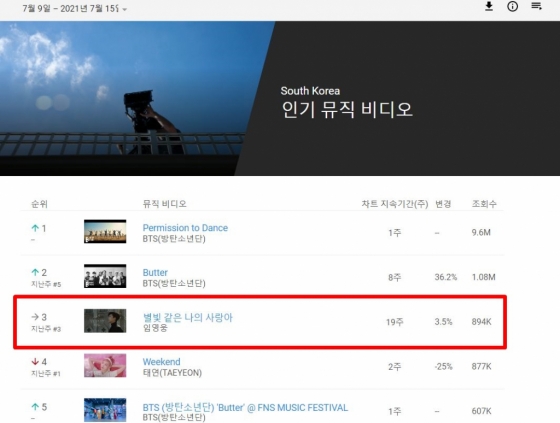Click Permission to Dance thumbnail

click(105, 232)
